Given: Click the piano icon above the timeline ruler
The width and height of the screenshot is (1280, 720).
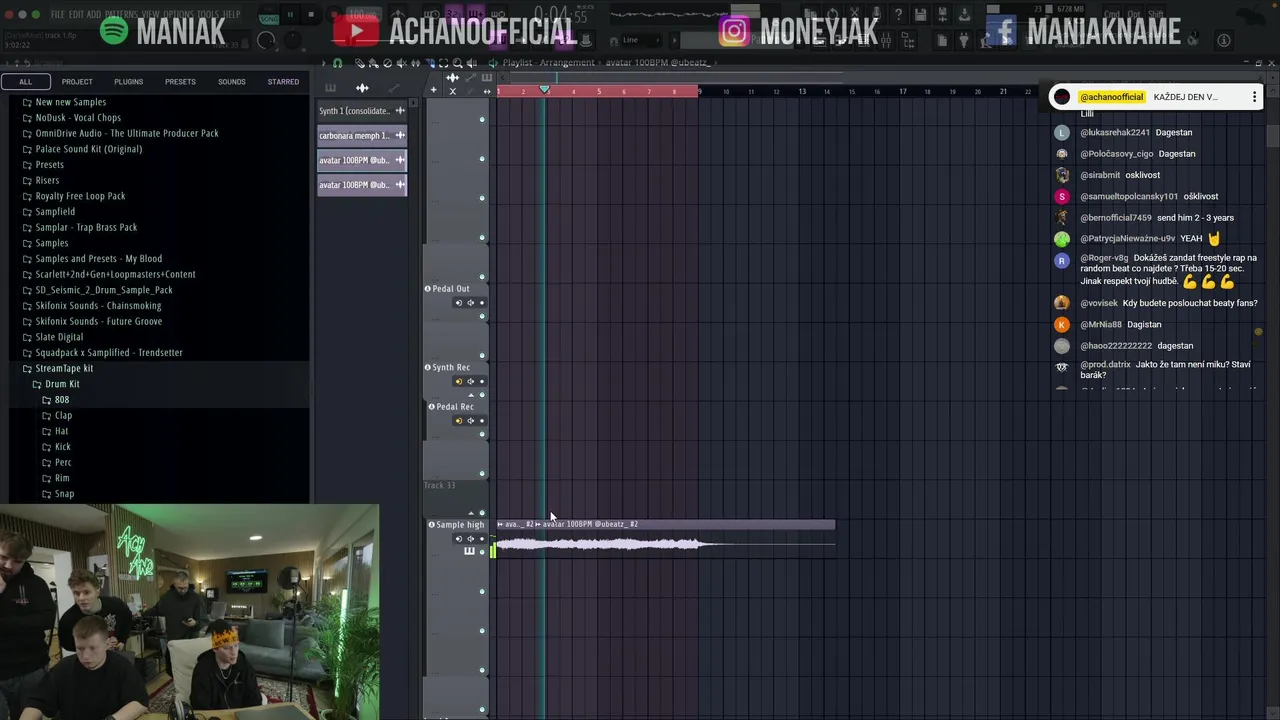Looking at the screenshot, I should pos(487,78).
